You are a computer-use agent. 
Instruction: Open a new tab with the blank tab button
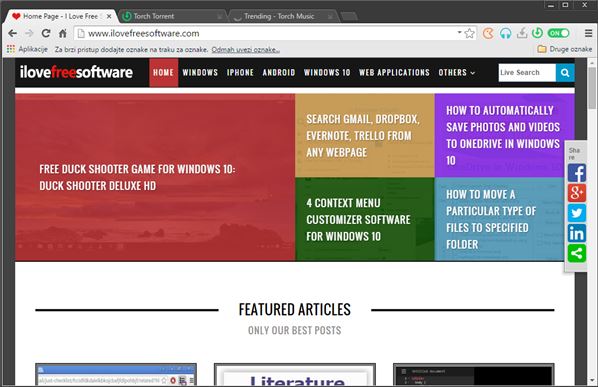pos(349,16)
